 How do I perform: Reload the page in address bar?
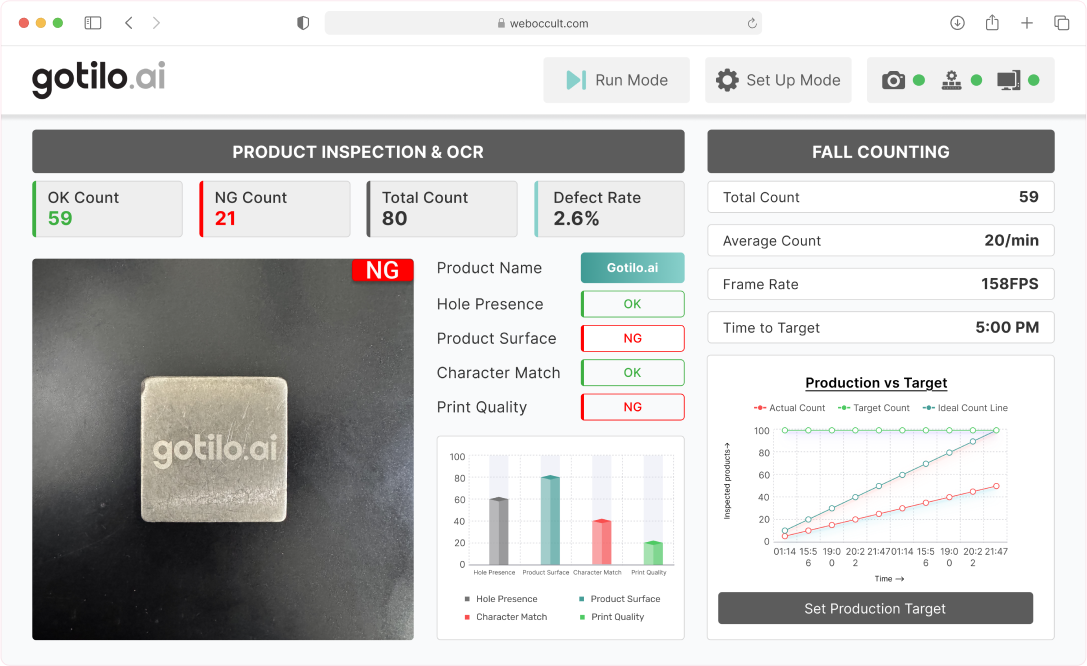point(751,23)
